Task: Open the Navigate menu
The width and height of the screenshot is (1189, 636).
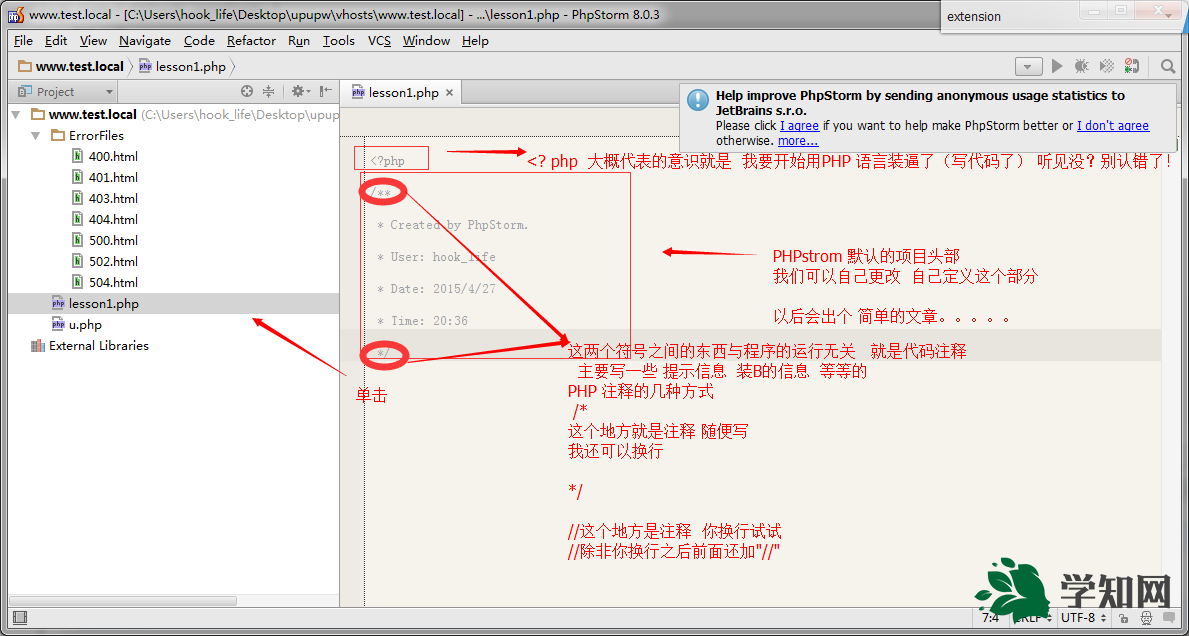Action: coord(145,41)
